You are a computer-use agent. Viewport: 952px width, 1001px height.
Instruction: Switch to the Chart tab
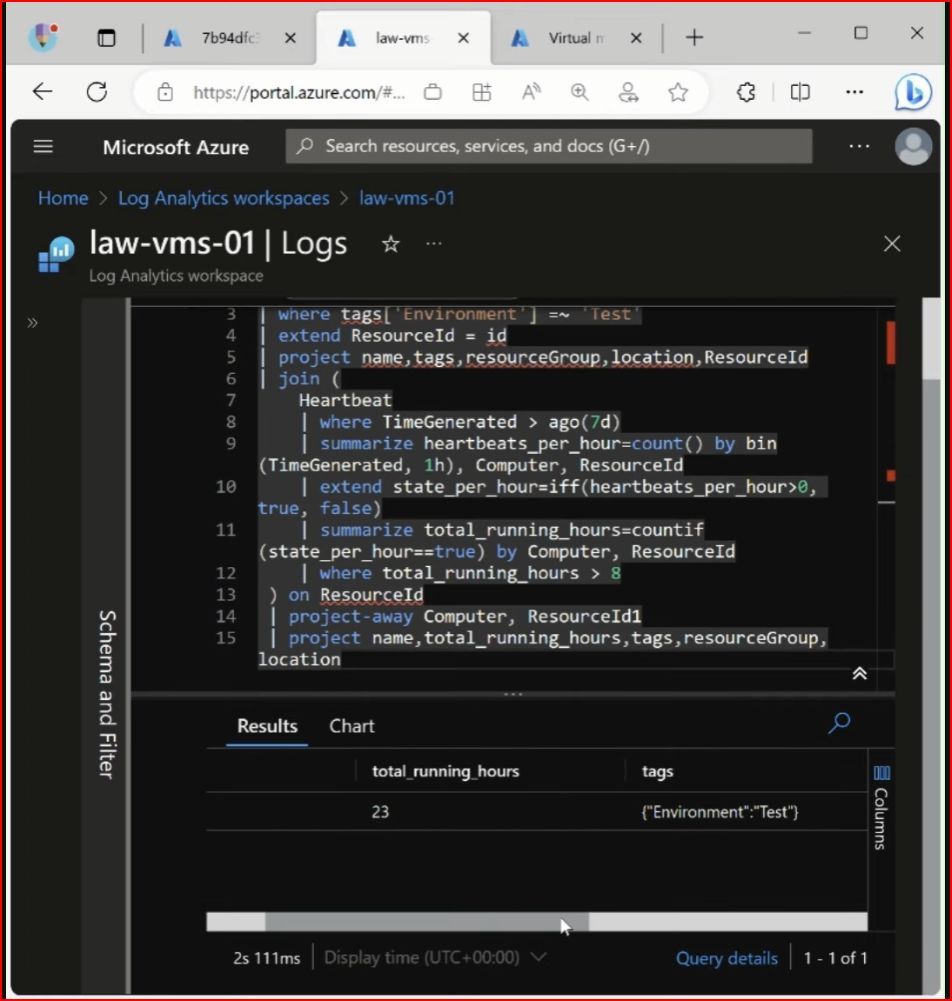(x=352, y=726)
